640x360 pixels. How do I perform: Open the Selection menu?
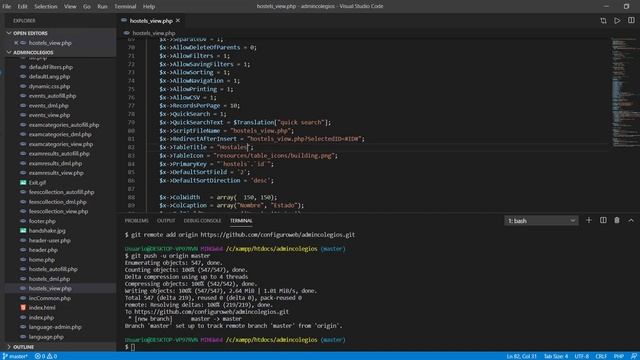[45, 7]
